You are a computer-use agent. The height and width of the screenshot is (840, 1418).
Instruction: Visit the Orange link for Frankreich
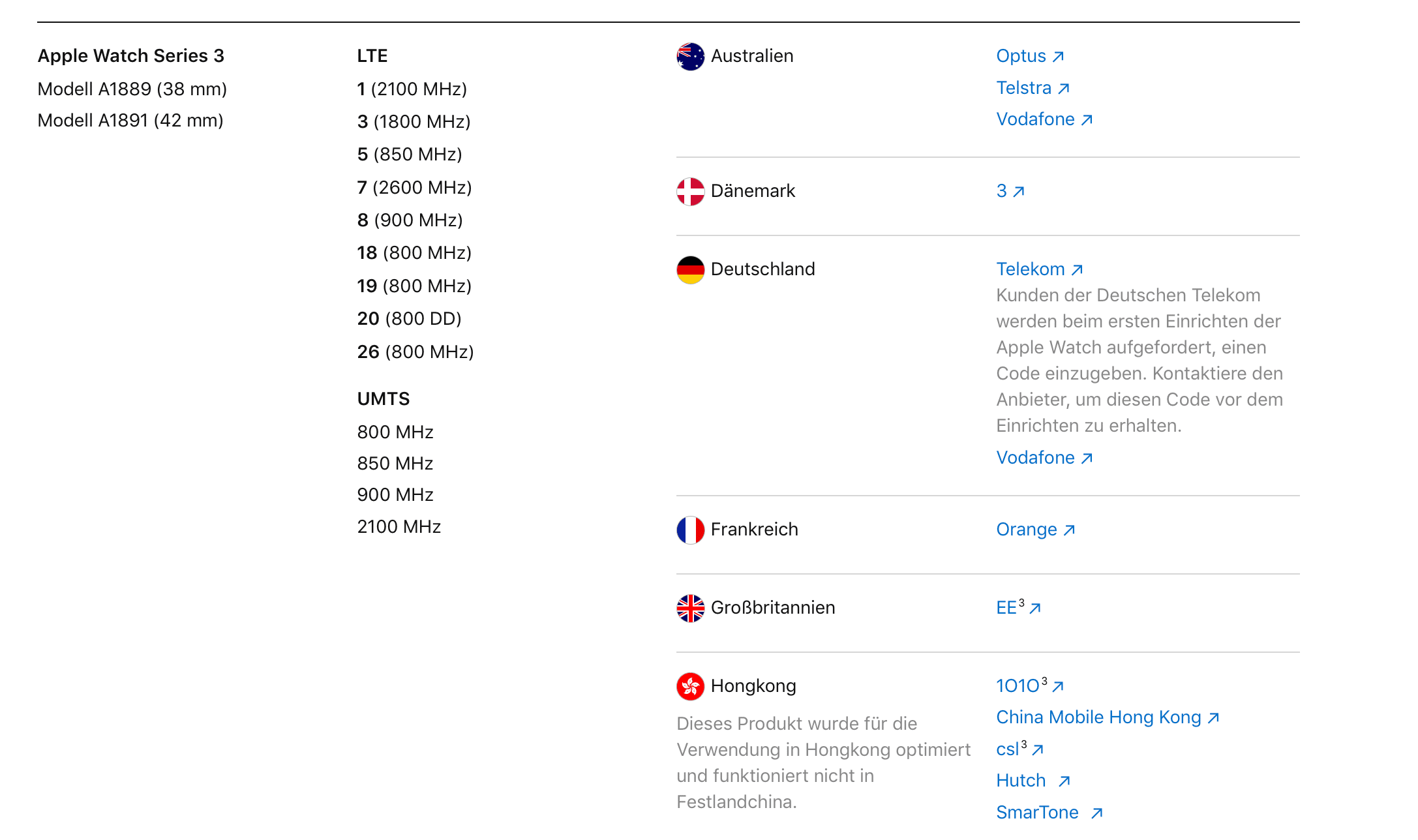(1036, 530)
